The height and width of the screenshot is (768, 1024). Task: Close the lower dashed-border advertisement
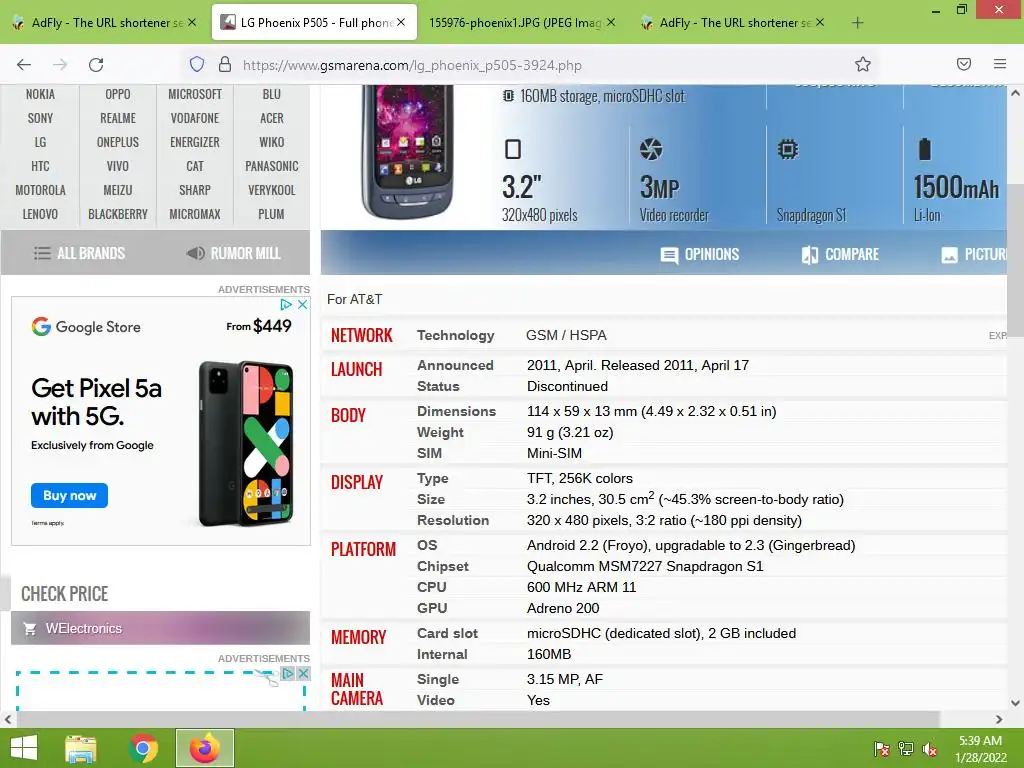(303, 673)
